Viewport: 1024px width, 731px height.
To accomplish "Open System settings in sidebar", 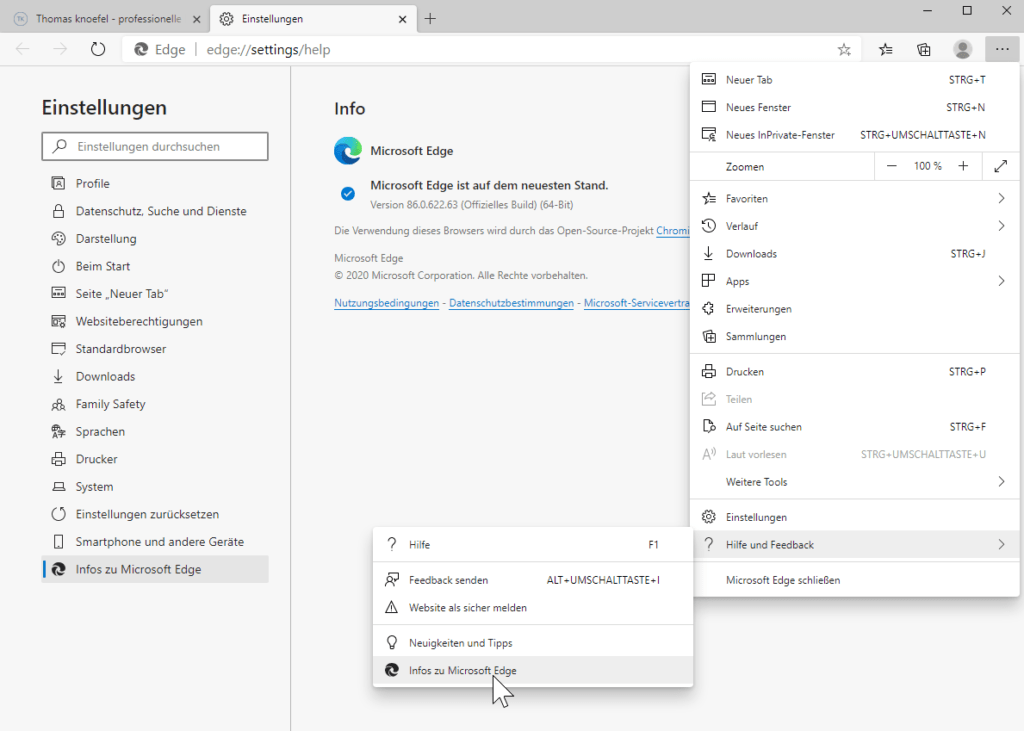I will 155,487.
